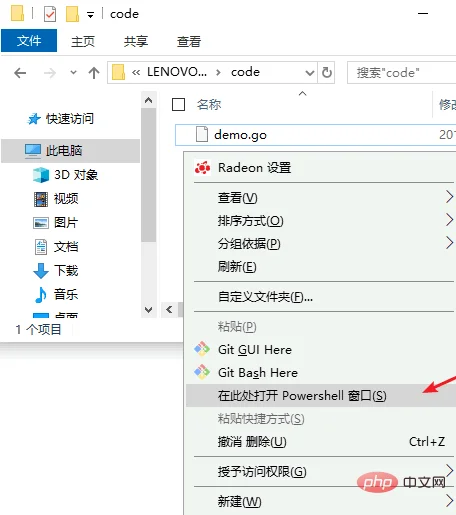Expand the quick access toolbar customize dropdown

pyautogui.click(x=90, y=15)
